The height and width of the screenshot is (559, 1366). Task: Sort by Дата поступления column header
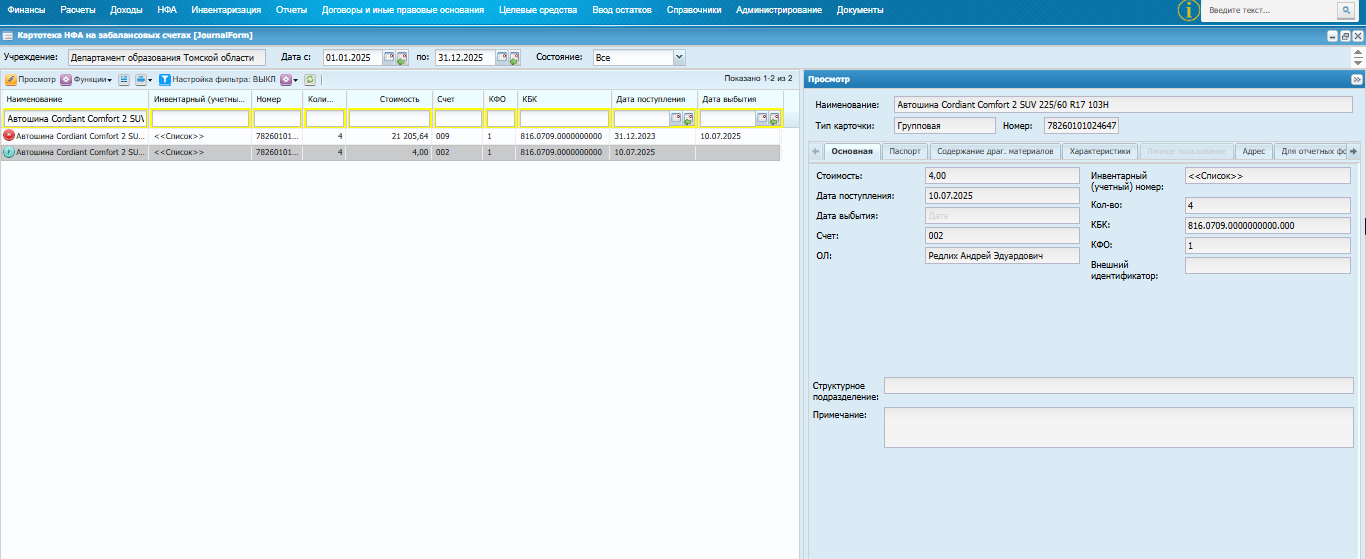[655, 99]
